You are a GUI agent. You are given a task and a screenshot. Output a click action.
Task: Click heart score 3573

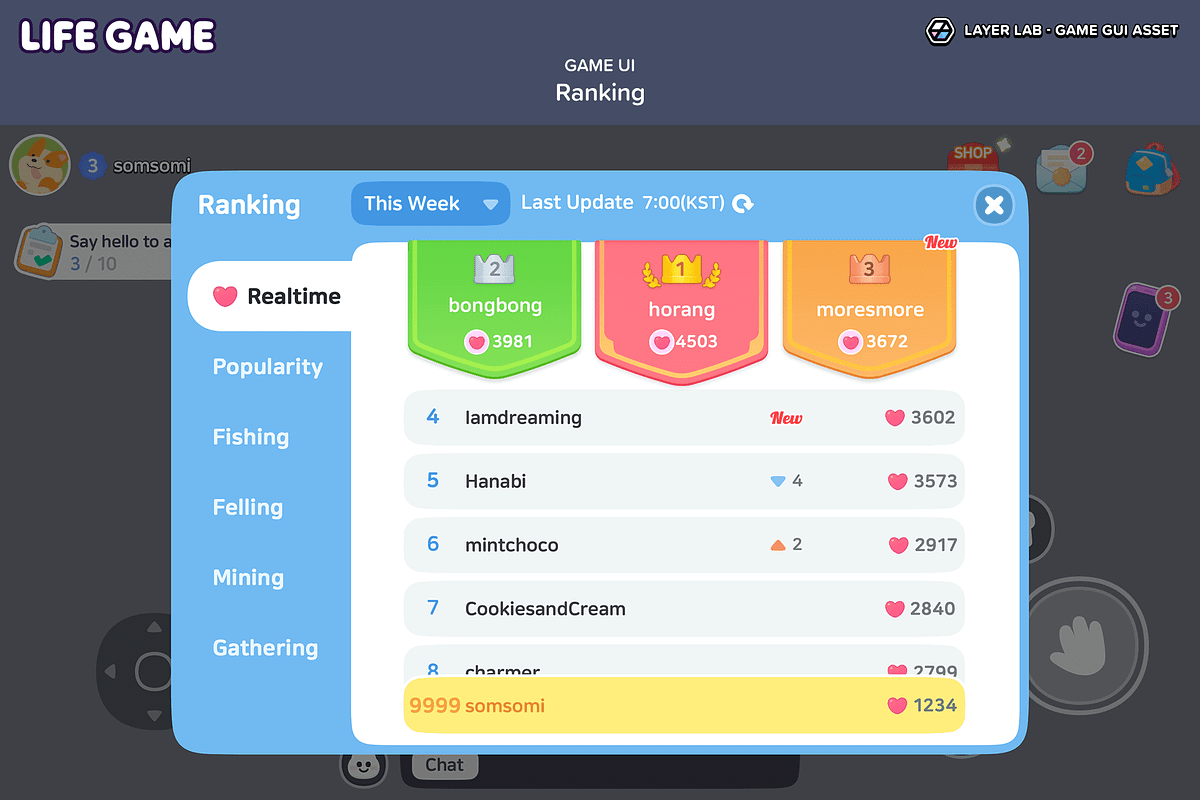[x=923, y=481]
